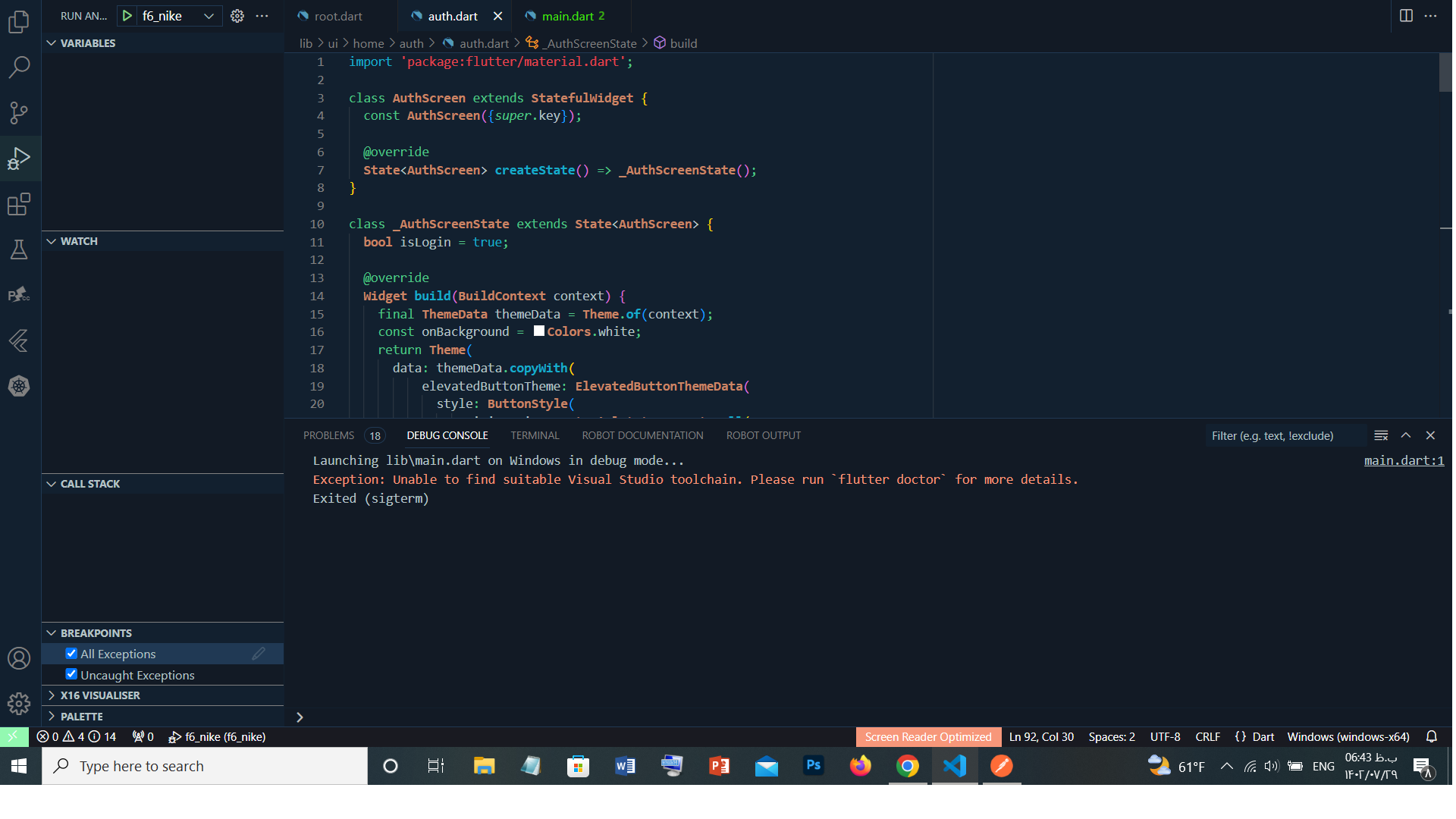Edit condition for All Exceptions breakpoint

259,654
